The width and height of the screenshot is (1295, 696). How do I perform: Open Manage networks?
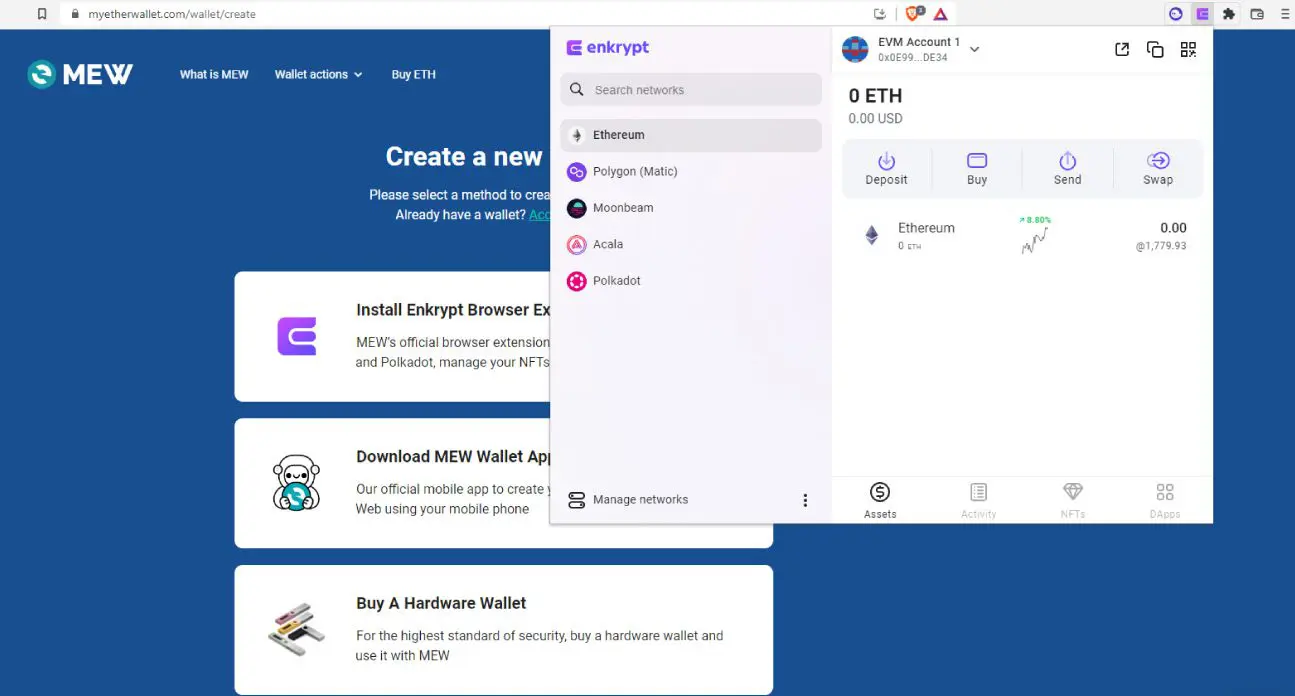tap(628, 500)
